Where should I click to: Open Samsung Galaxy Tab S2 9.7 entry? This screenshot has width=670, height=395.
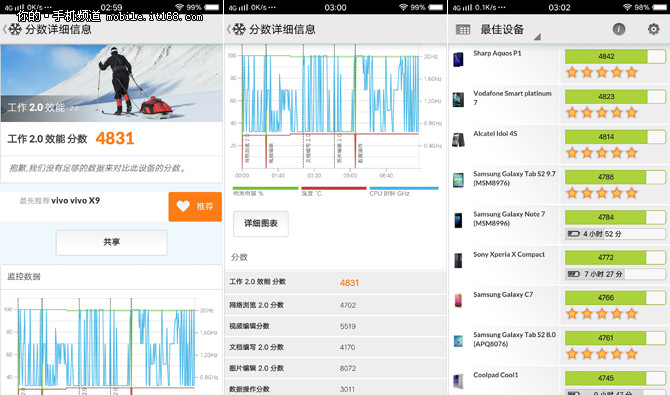click(559, 184)
